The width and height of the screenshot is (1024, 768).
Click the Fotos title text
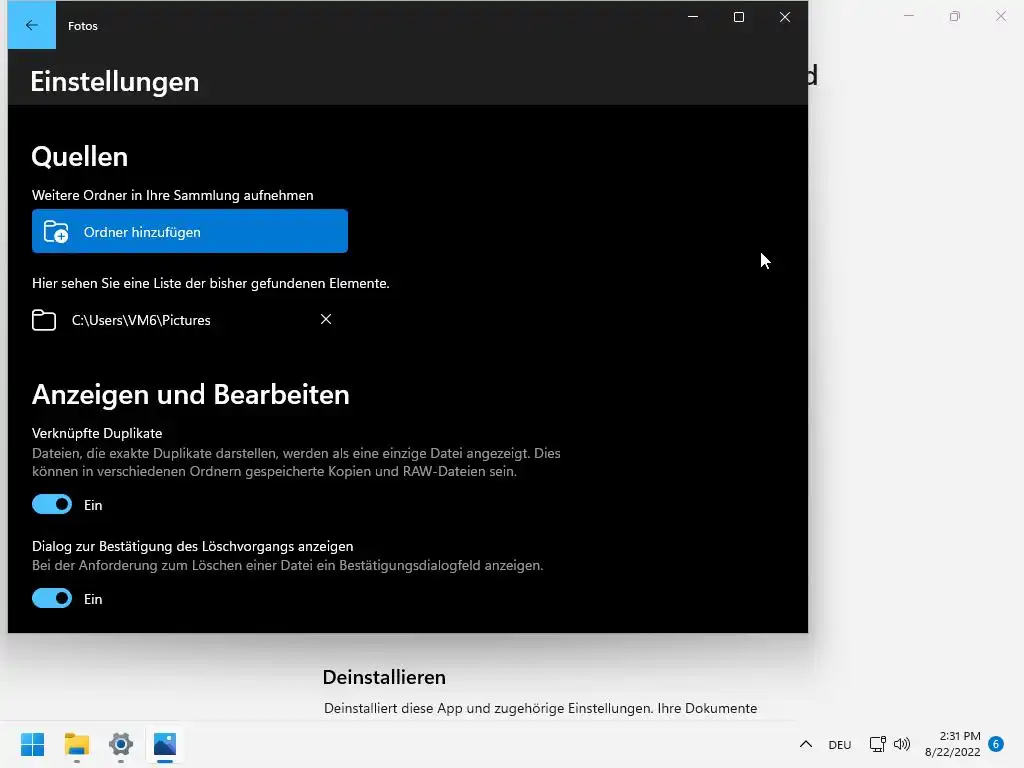coord(83,26)
